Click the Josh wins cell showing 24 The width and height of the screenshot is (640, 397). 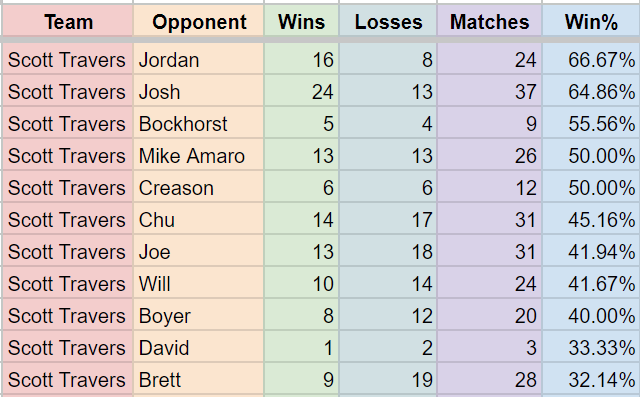click(302, 91)
